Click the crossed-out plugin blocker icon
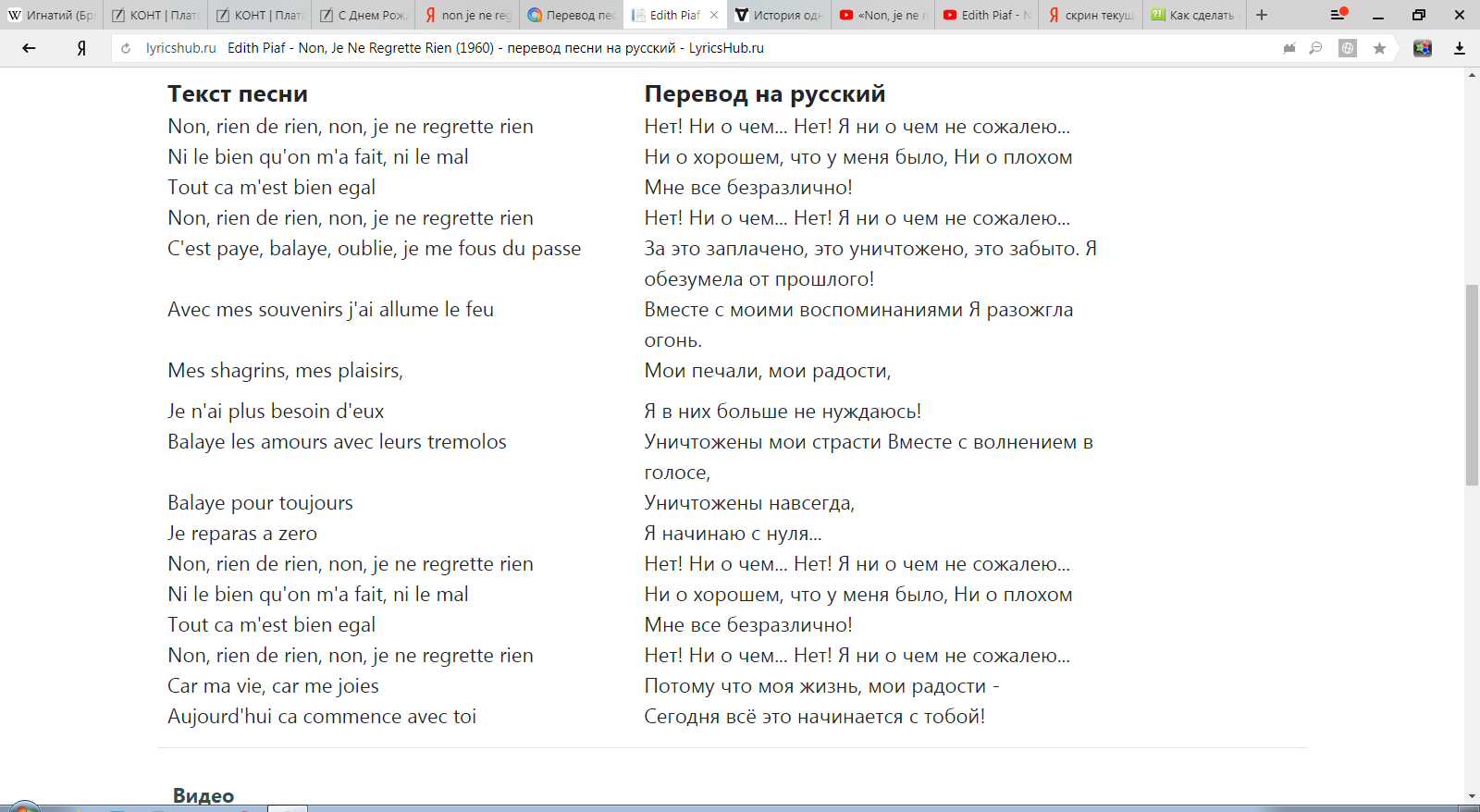This screenshot has width=1480, height=812. pos(1289,48)
